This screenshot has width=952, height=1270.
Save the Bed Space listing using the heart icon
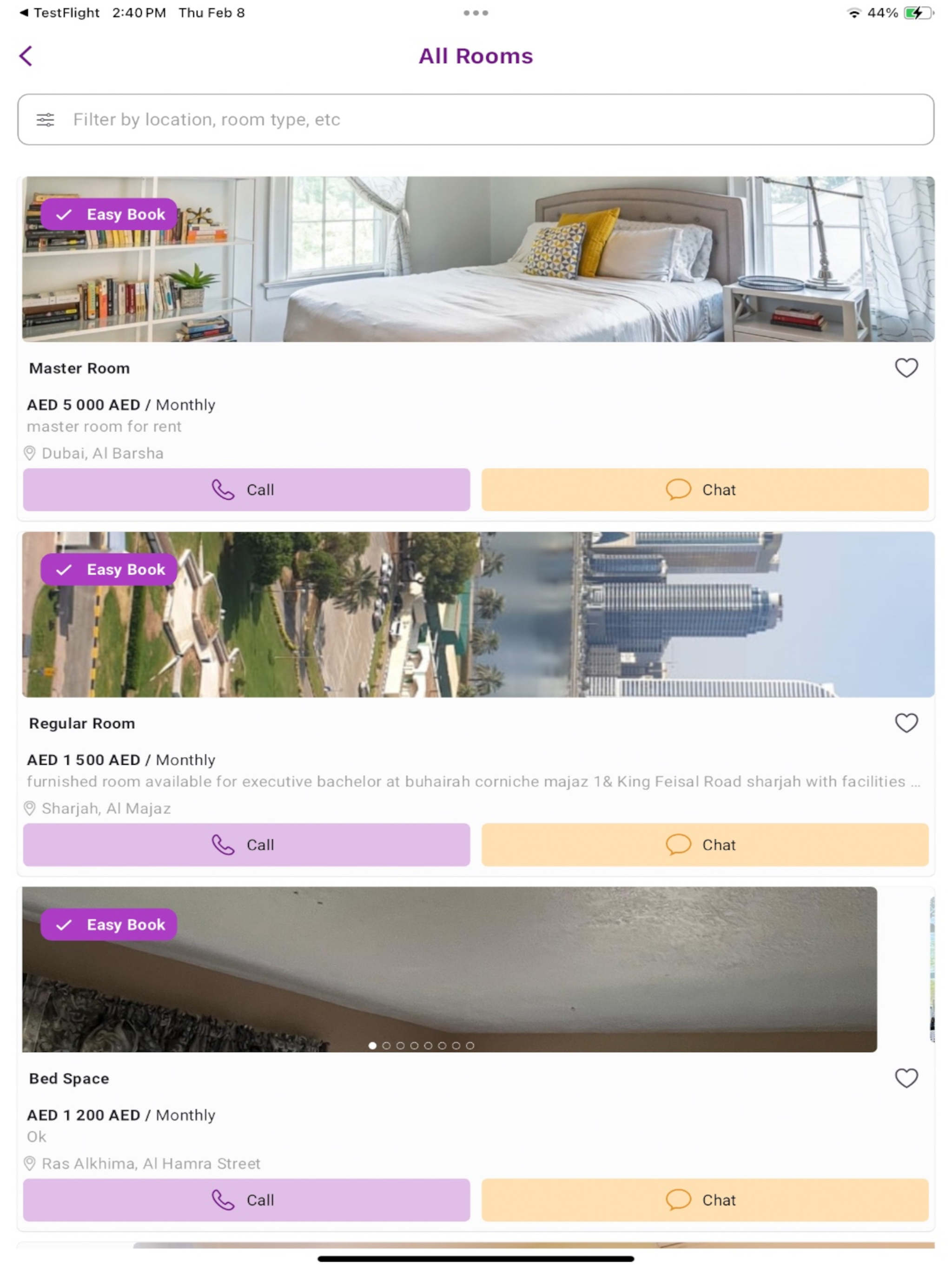(906, 1078)
